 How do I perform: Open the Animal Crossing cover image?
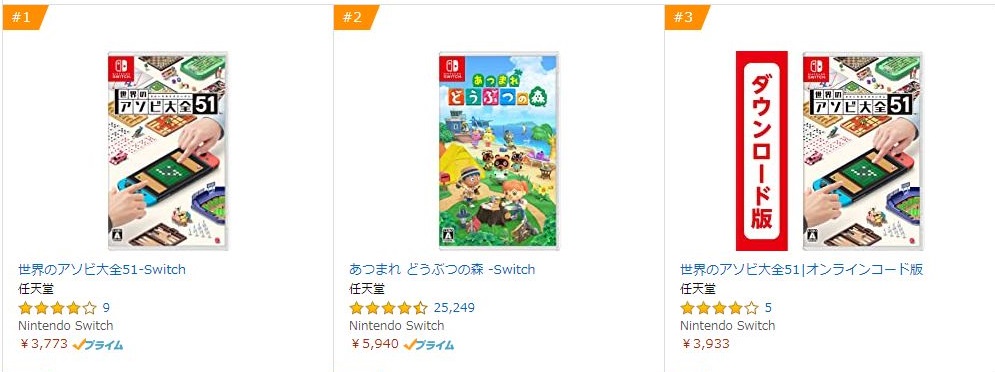[498, 150]
